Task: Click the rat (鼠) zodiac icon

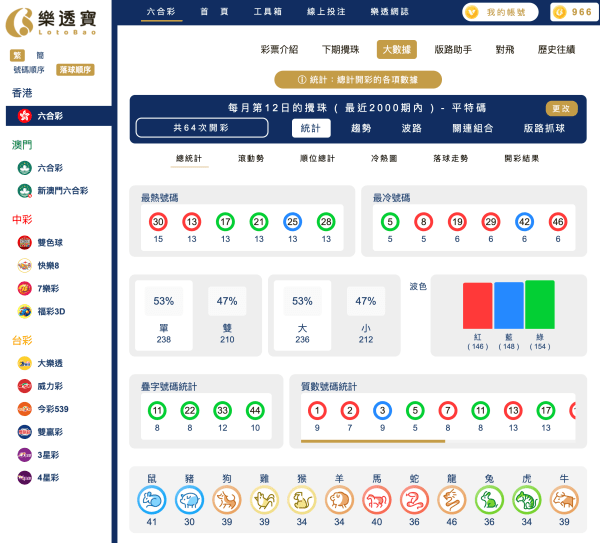Action: (x=152, y=499)
